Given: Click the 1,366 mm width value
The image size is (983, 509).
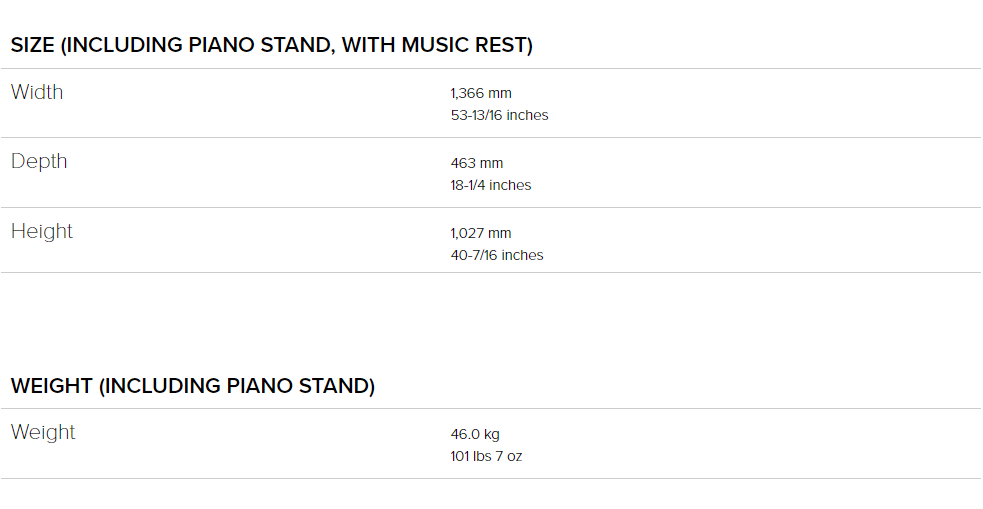Looking at the screenshot, I should click(481, 93).
